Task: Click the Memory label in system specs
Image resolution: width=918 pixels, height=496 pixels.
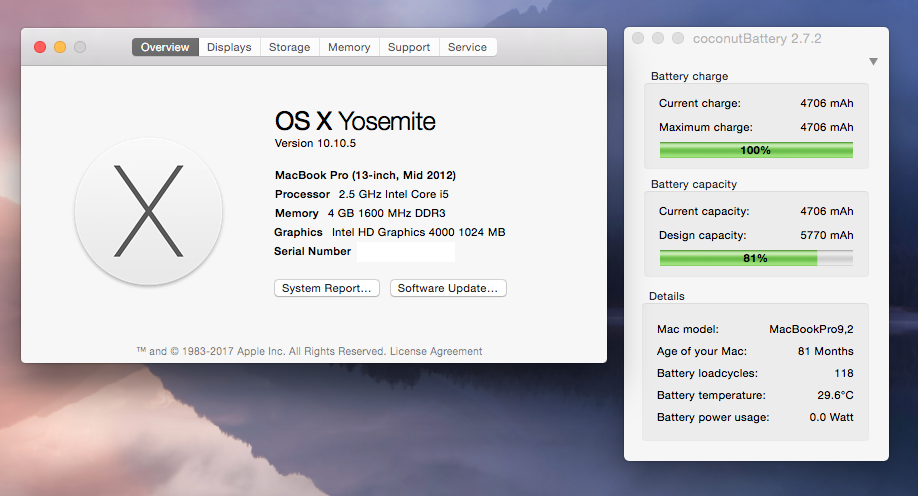Action: pos(297,213)
